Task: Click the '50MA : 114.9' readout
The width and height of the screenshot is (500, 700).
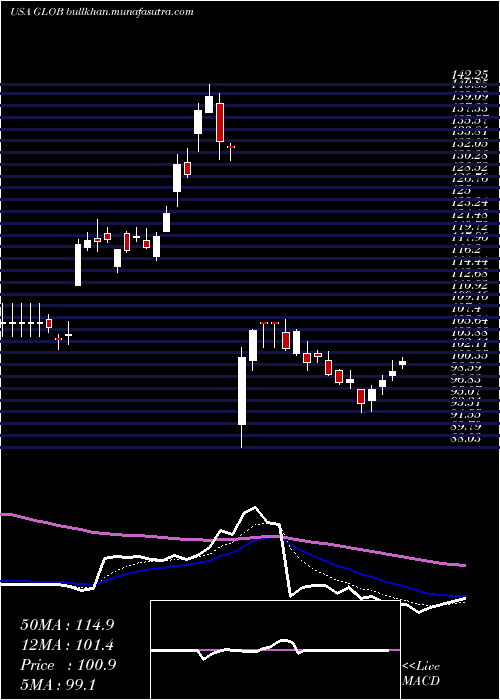Action: click(x=67, y=624)
